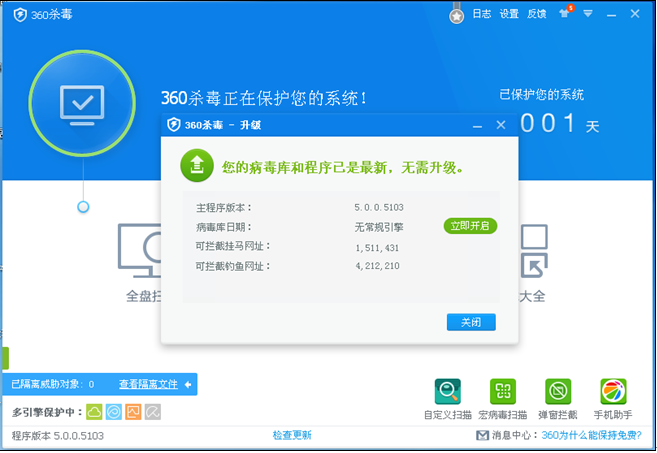Click the 您的病毒库和程序已是最新 message
Image resolution: width=657 pixels, height=453 pixels.
click(x=343, y=168)
